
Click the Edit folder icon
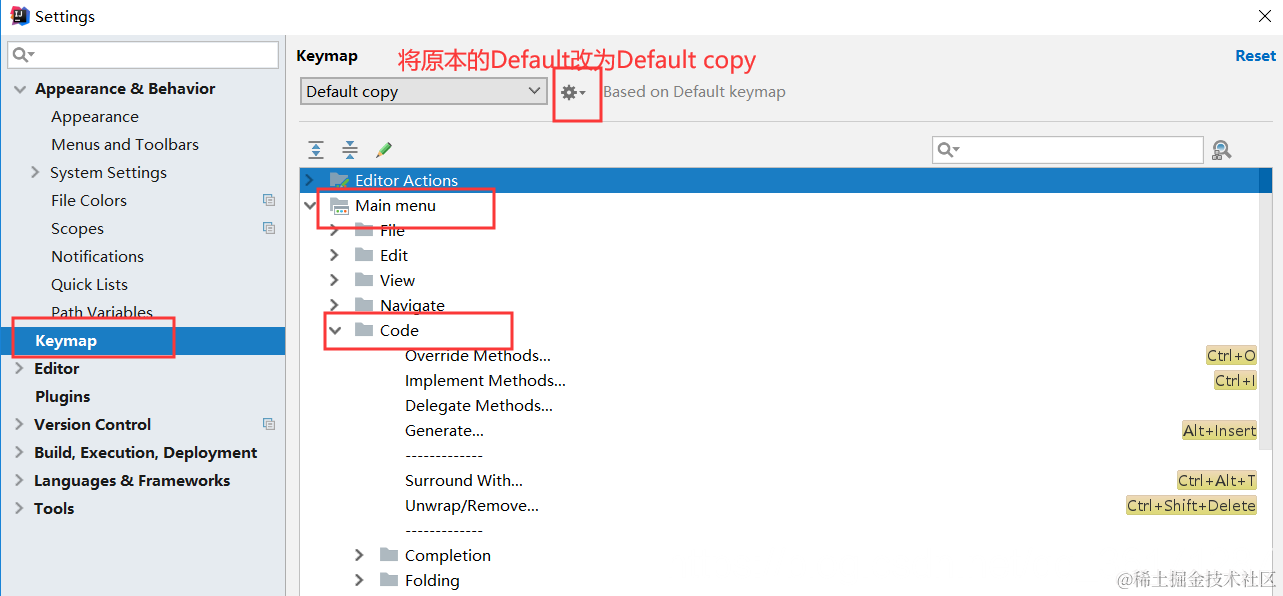(364, 255)
